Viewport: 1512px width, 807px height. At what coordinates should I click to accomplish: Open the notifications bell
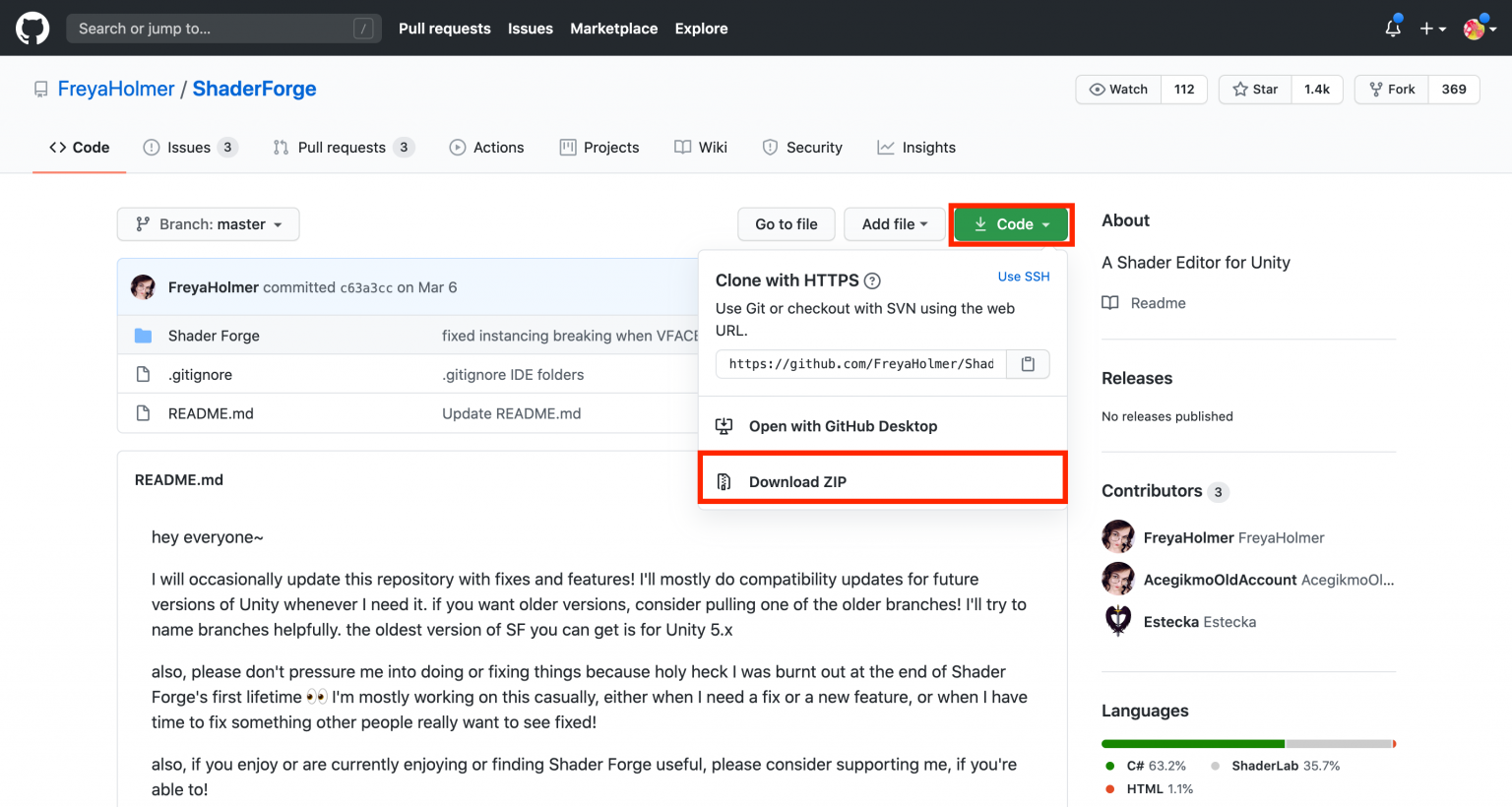1392,29
